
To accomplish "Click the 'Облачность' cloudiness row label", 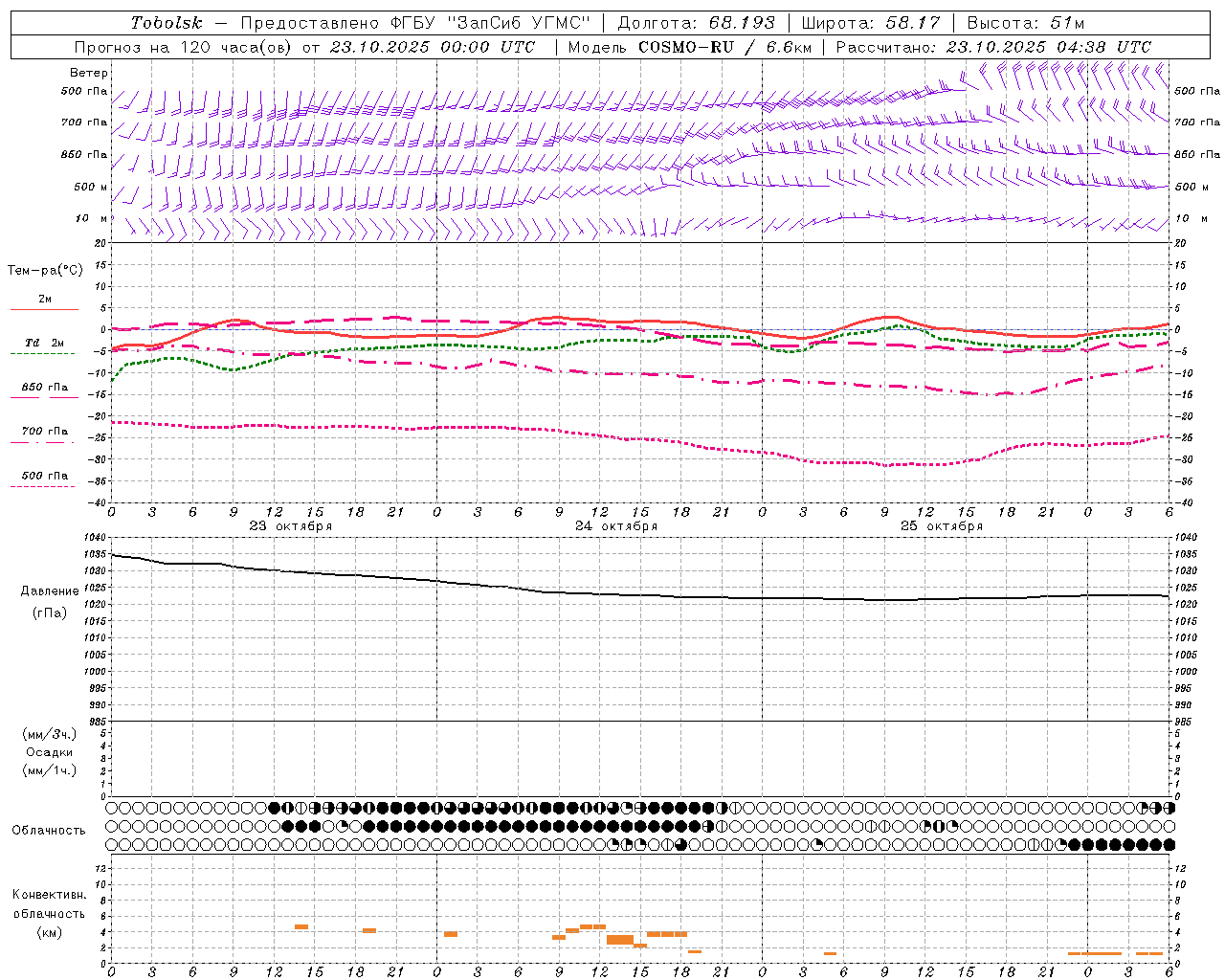I will 49,831.
